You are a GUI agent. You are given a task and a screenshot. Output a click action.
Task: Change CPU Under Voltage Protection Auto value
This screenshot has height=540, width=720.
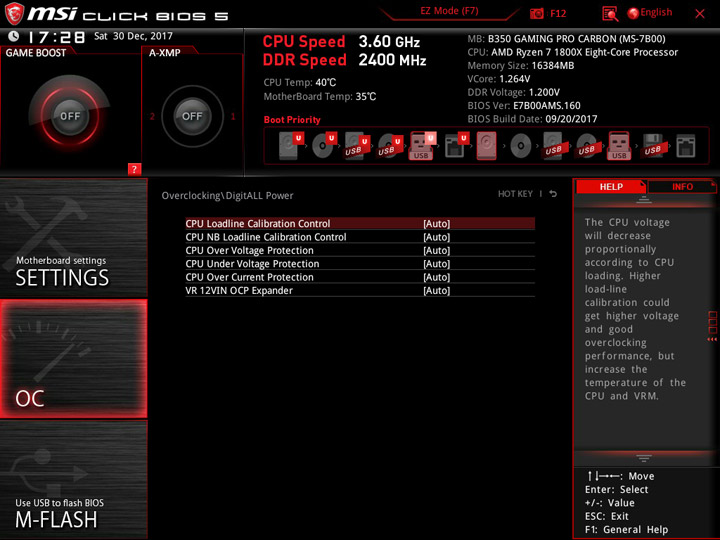[436, 264]
